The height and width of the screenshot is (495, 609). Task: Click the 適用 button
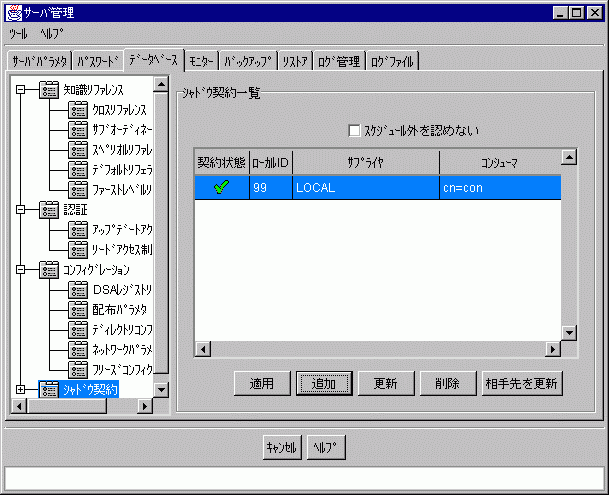[x=262, y=383]
